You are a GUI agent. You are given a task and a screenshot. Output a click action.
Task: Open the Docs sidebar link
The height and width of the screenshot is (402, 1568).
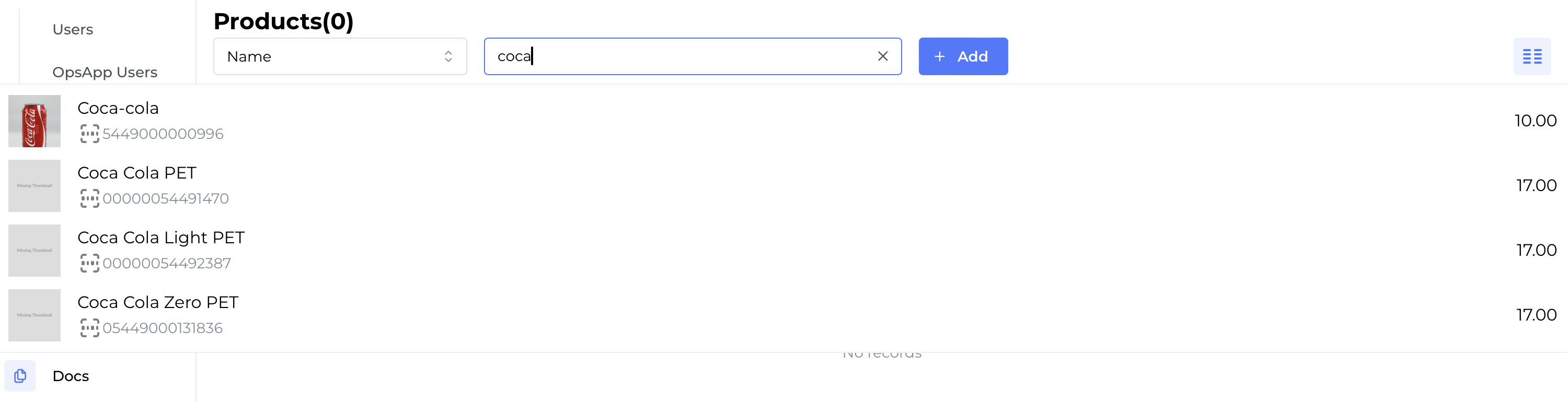click(71, 376)
